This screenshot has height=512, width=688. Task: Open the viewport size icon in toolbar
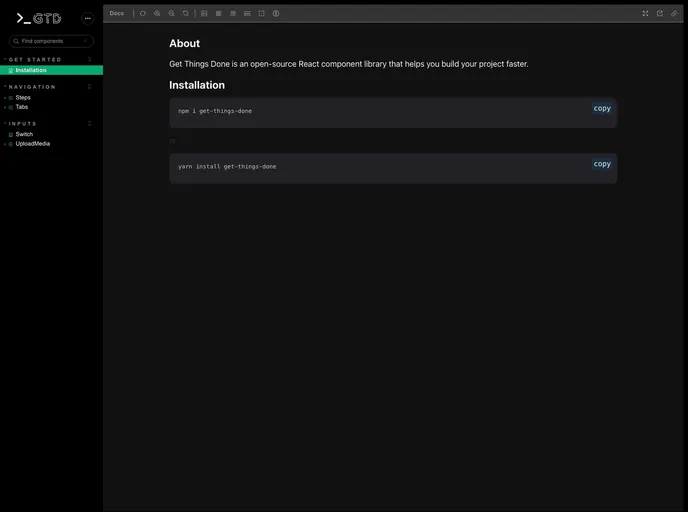click(x=232, y=13)
